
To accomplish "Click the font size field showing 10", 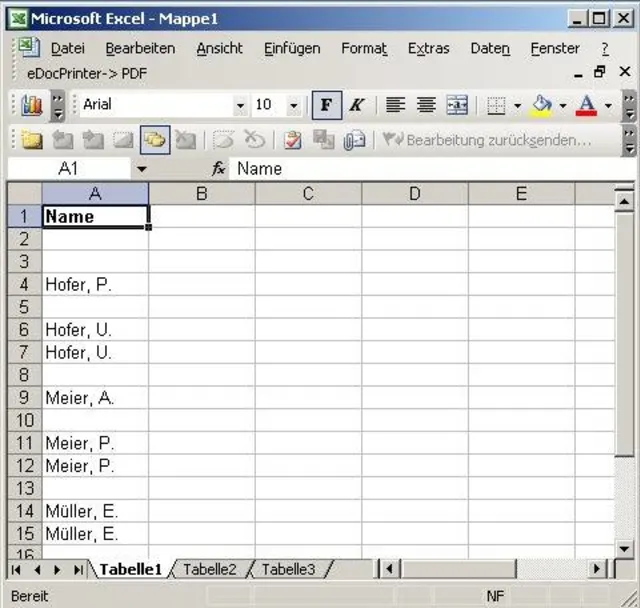I will point(269,105).
